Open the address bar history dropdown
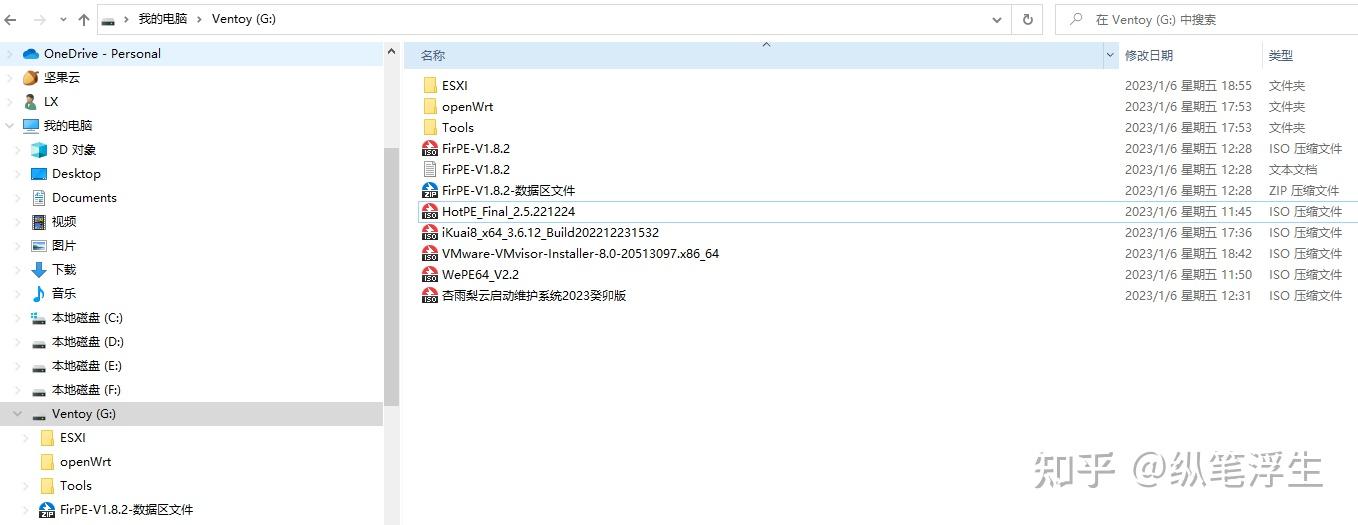Viewport: 1358px width, 525px height. coord(996,19)
